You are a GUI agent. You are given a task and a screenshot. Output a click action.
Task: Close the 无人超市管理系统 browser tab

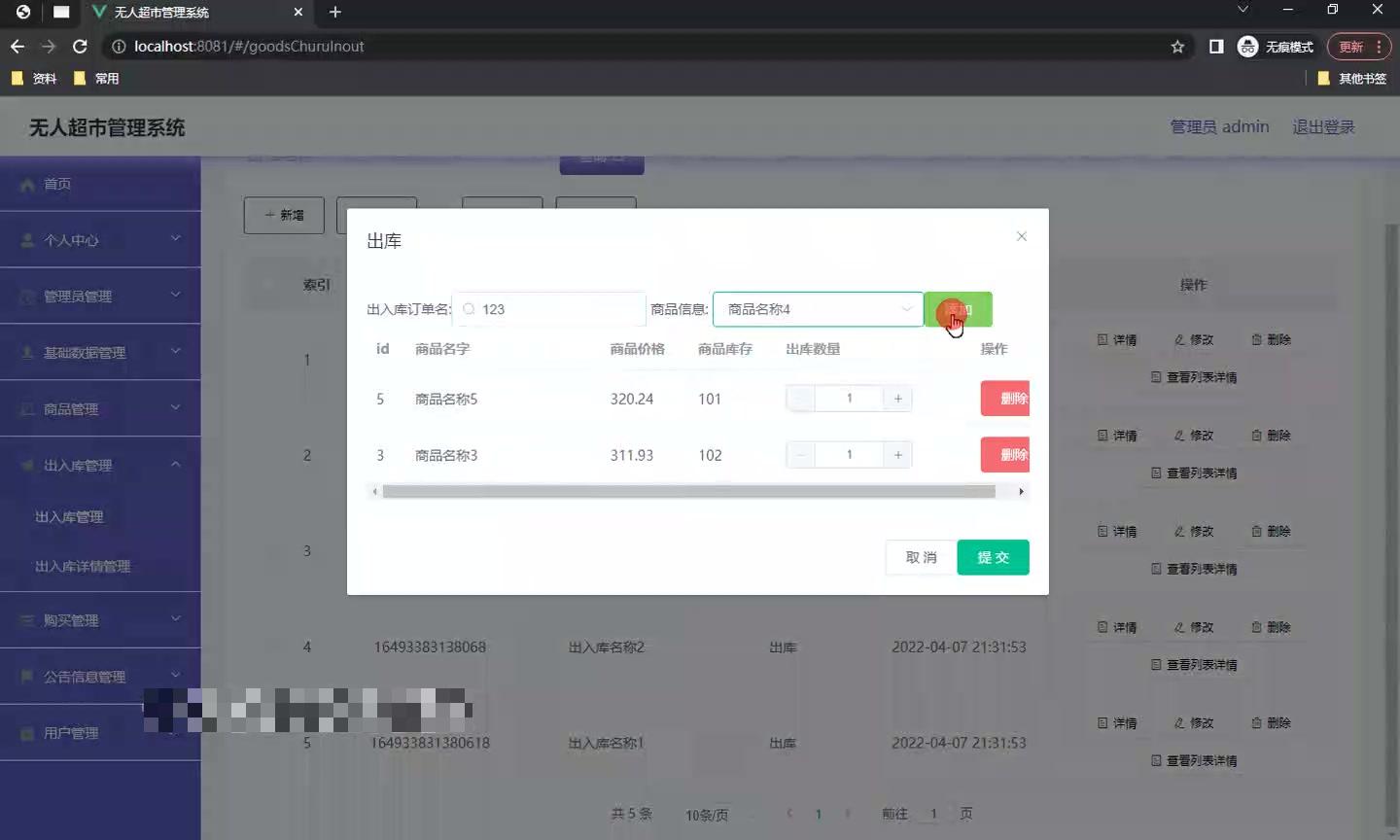(298, 12)
